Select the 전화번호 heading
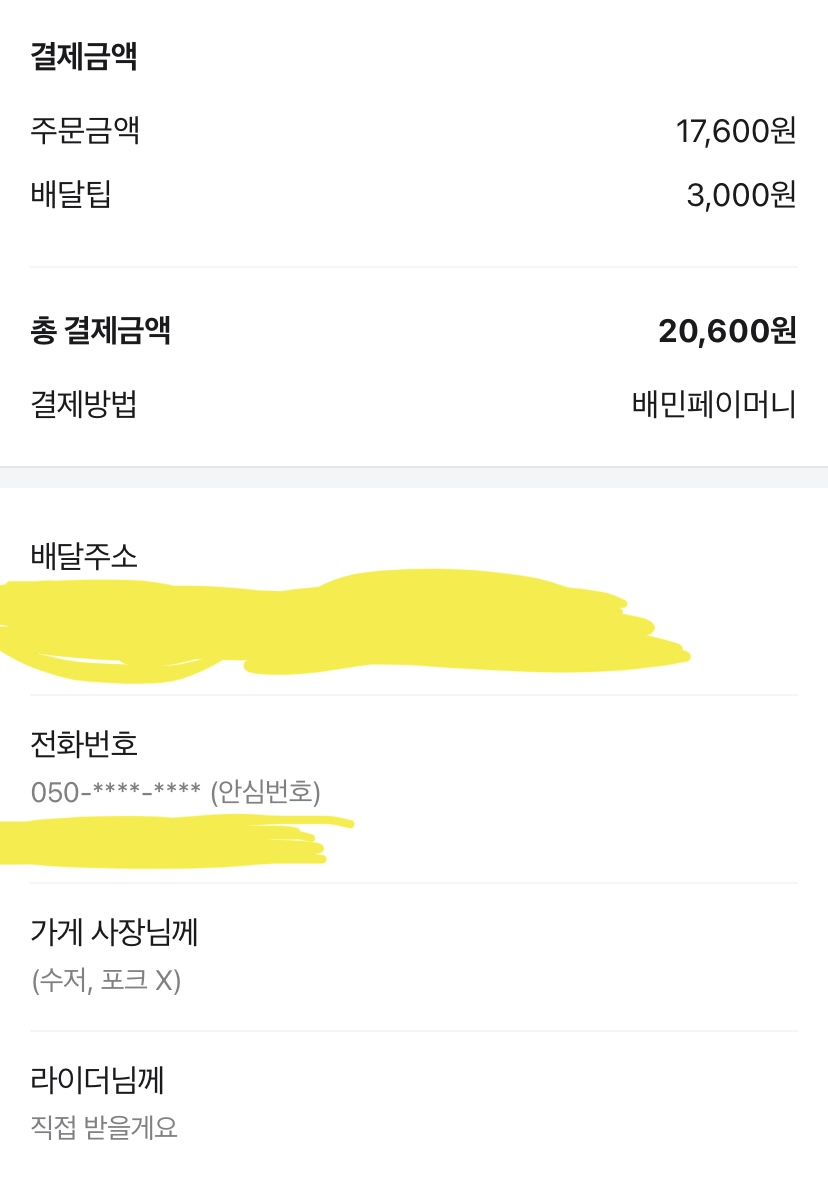This screenshot has height=1192, width=828. [x=84, y=744]
